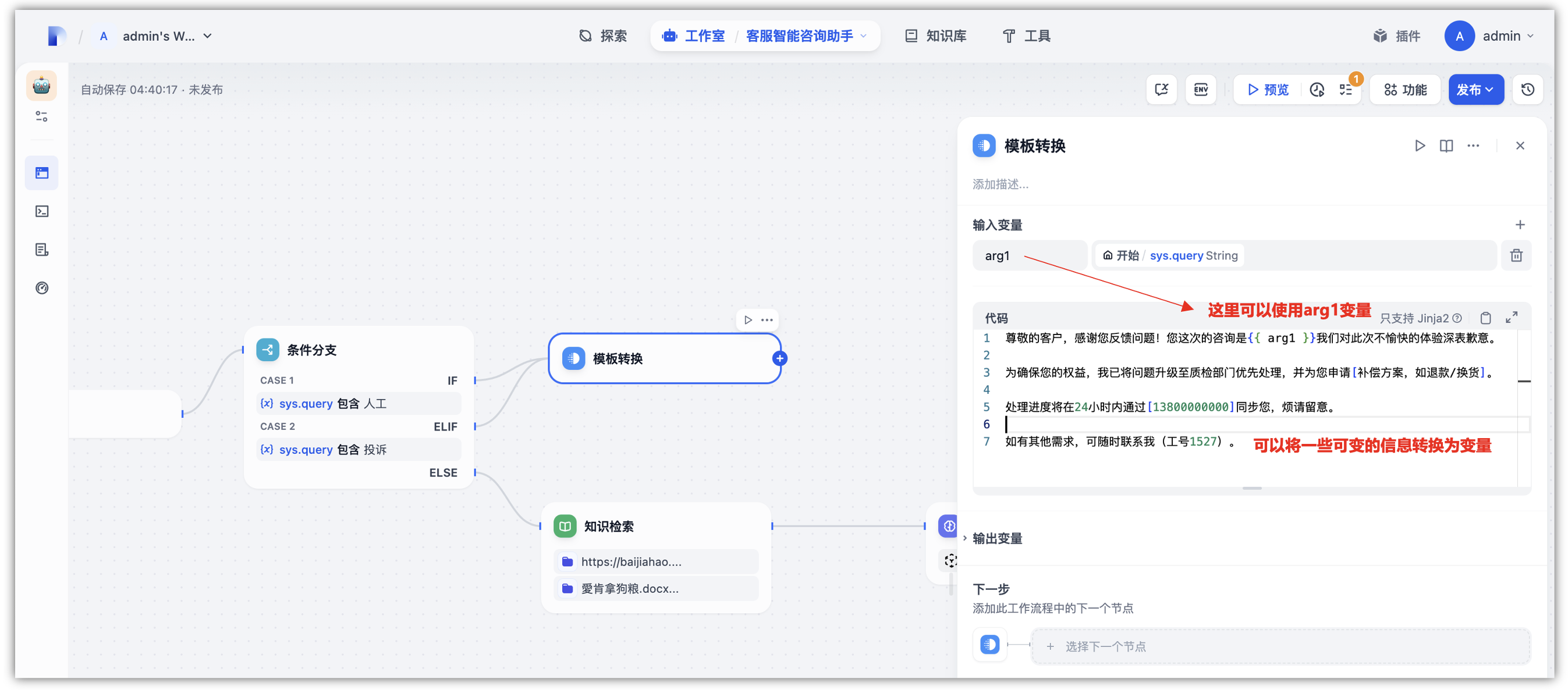Open the monitoring dashboard icon in sidebar
1568x690 pixels.
pyautogui.click(x=41, y=288)
